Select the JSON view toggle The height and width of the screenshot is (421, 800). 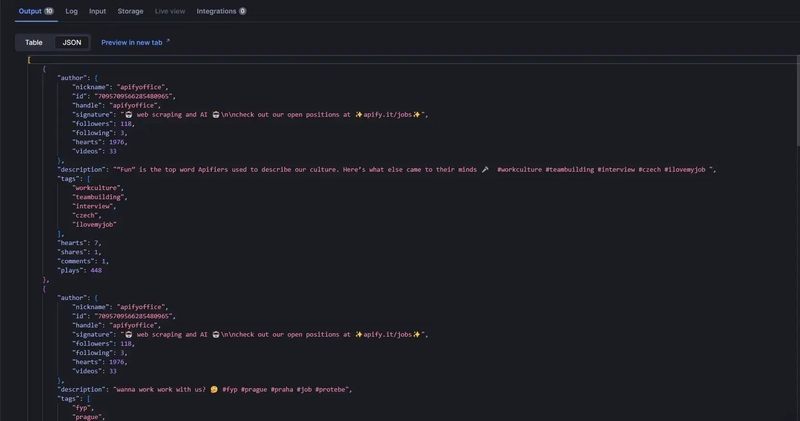(x=72, y=42)
